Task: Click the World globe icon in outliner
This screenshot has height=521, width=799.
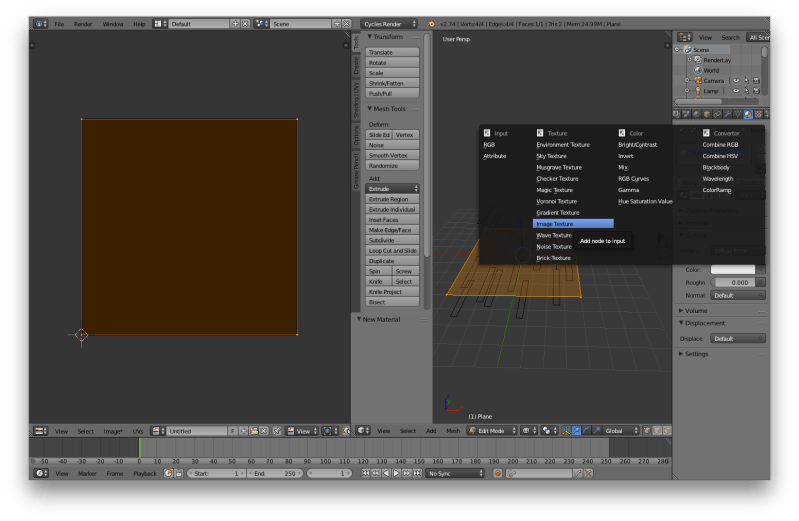Action: pyautogui.click(x=698, y=70)
